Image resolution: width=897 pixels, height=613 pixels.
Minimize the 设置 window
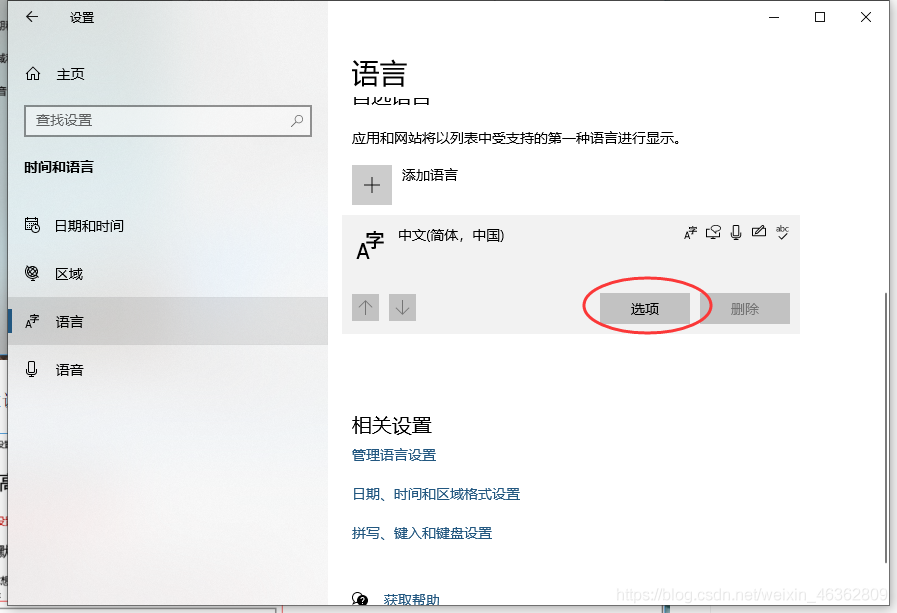click(x=774, y=17)
